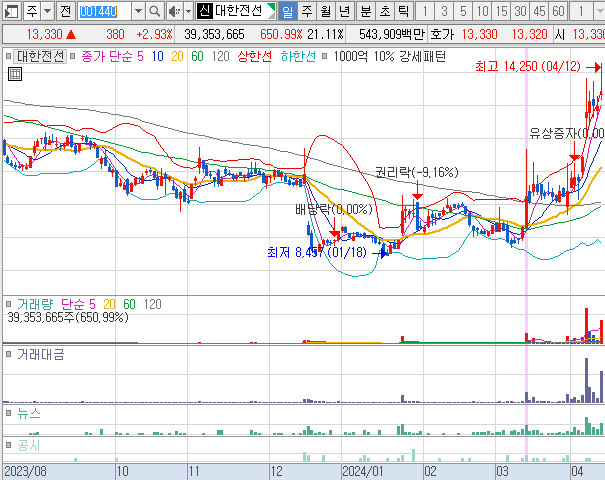Click the 39,353,665주(650.99%) volume text

pos(68,318)
